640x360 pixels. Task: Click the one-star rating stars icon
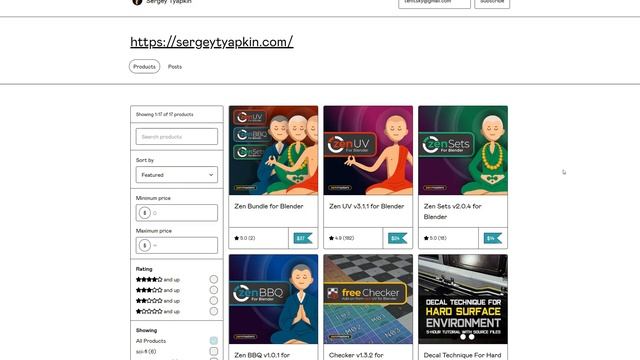(149, 311)
